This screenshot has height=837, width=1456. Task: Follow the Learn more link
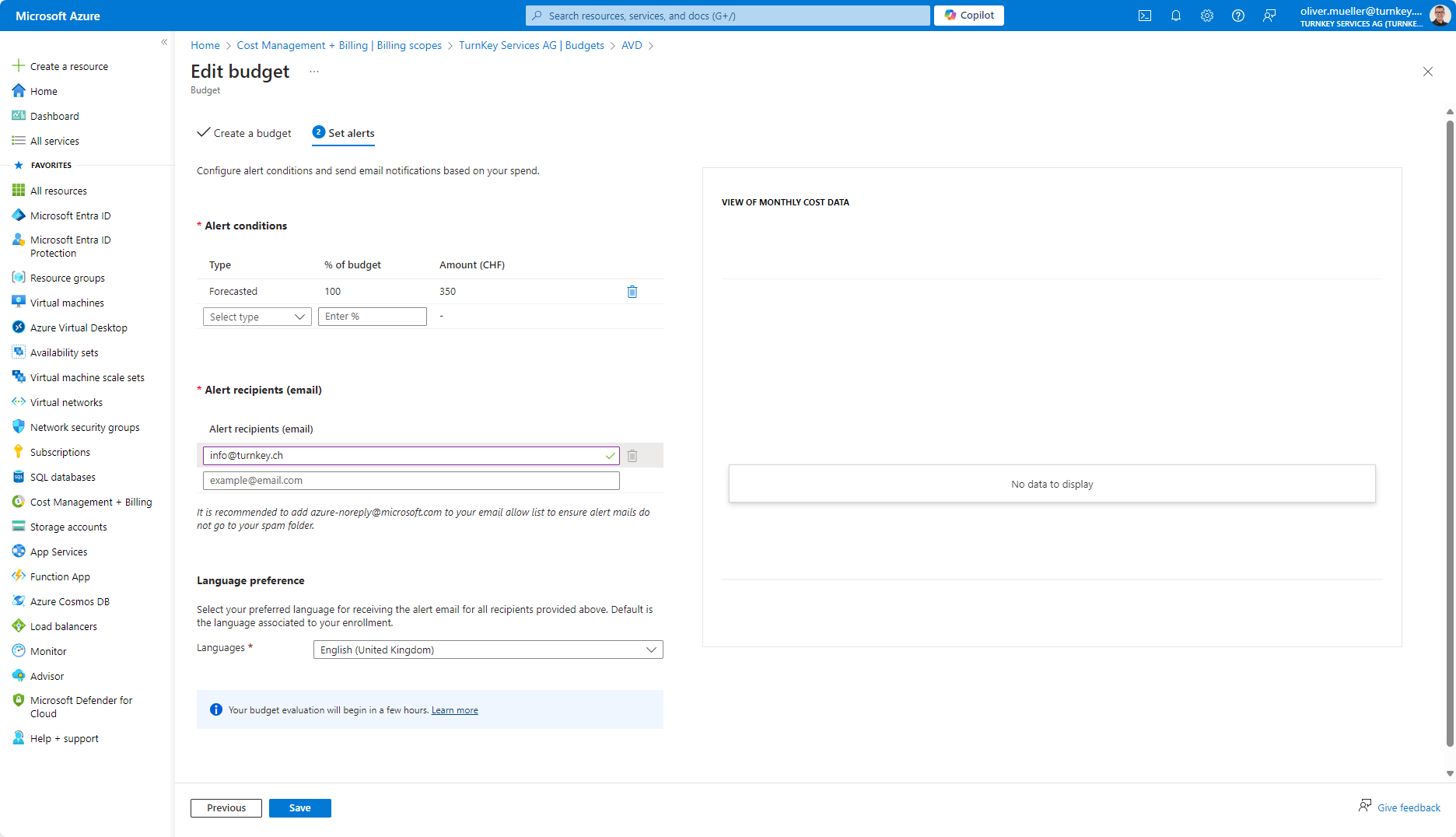pyautogui.click(x=454, y=710)
